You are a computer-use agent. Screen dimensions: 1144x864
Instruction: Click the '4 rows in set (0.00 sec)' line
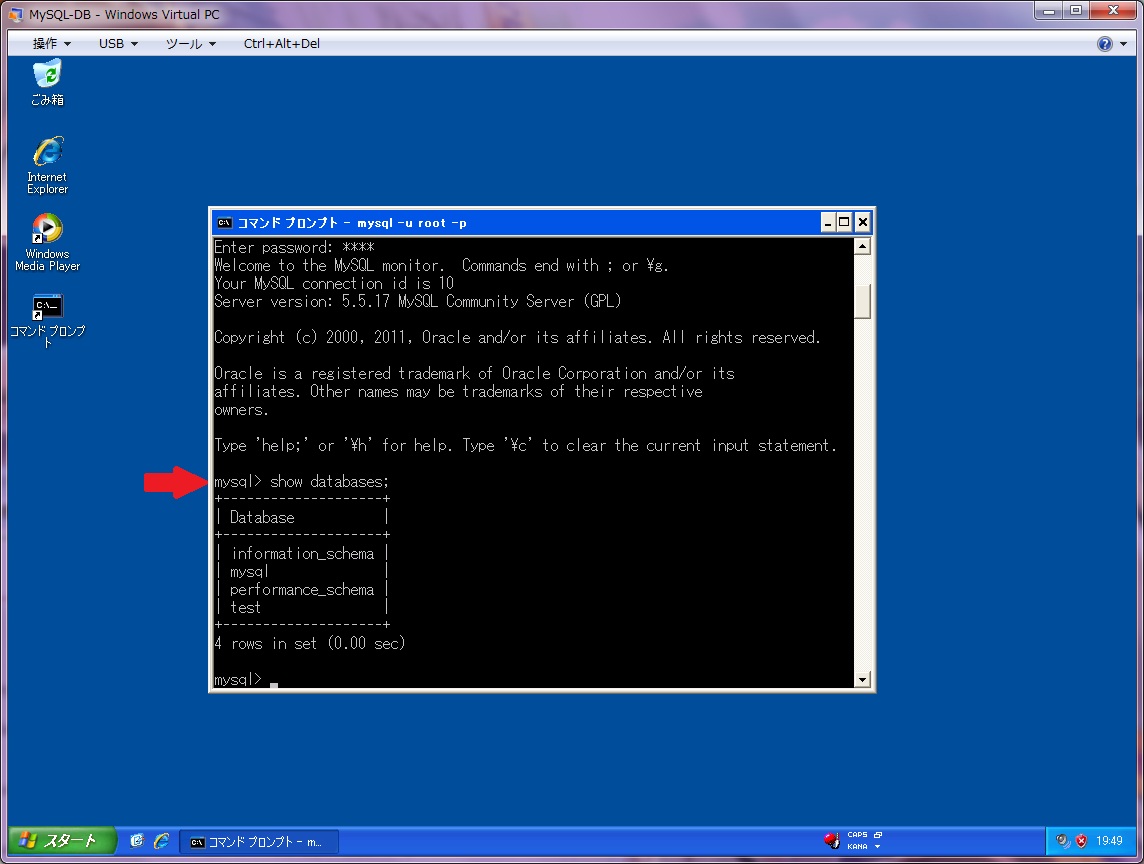click(309, 644)
